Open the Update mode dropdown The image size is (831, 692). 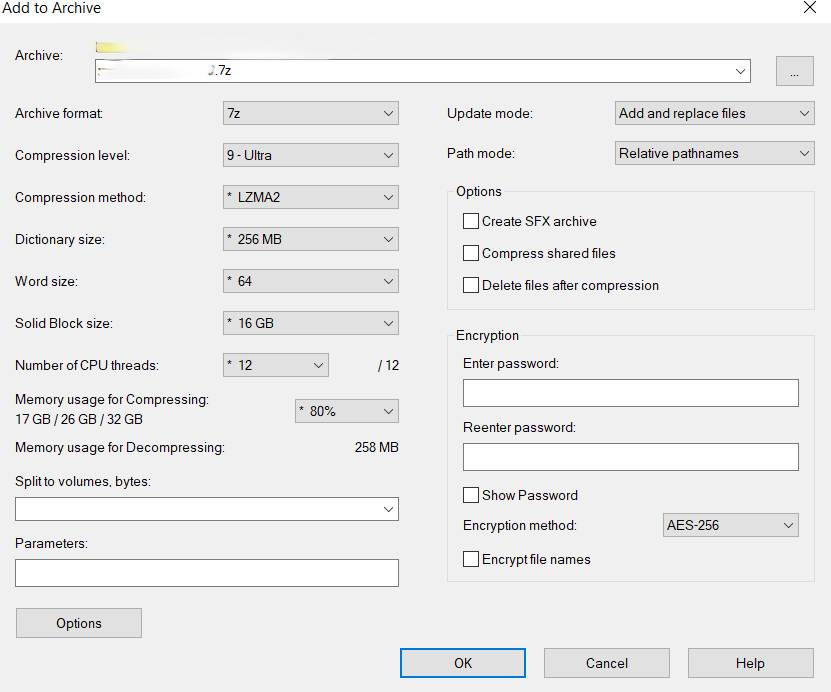tap(714, 113)
